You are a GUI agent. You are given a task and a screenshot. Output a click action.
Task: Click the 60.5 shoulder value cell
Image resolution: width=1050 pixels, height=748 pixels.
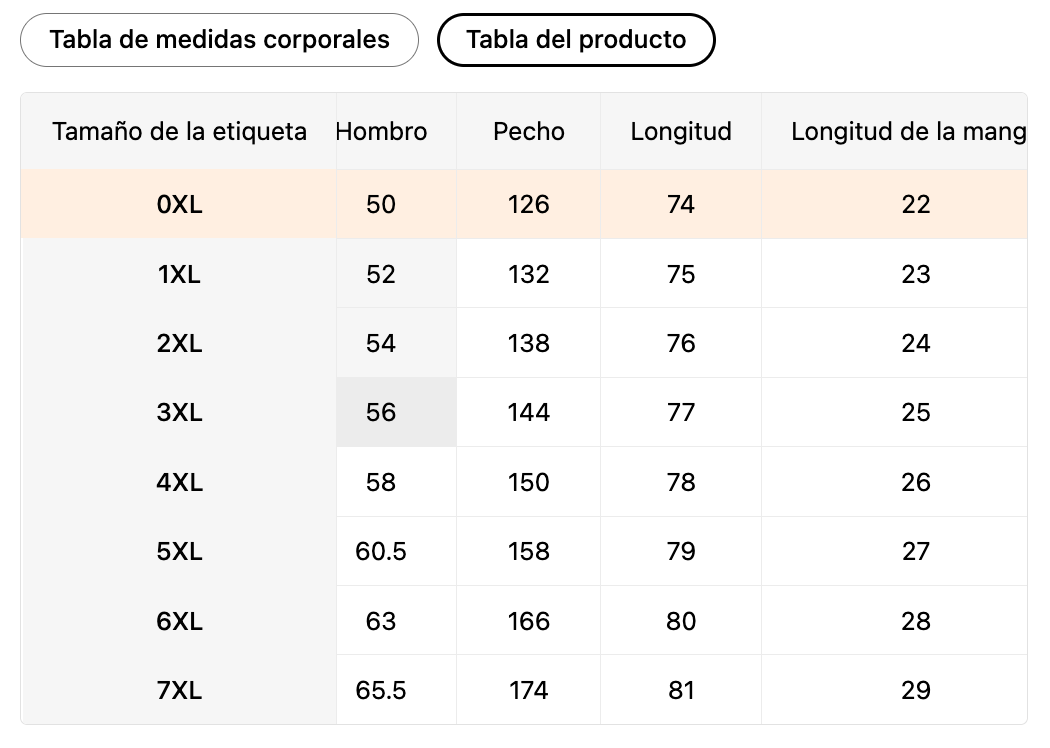point(381,551)
